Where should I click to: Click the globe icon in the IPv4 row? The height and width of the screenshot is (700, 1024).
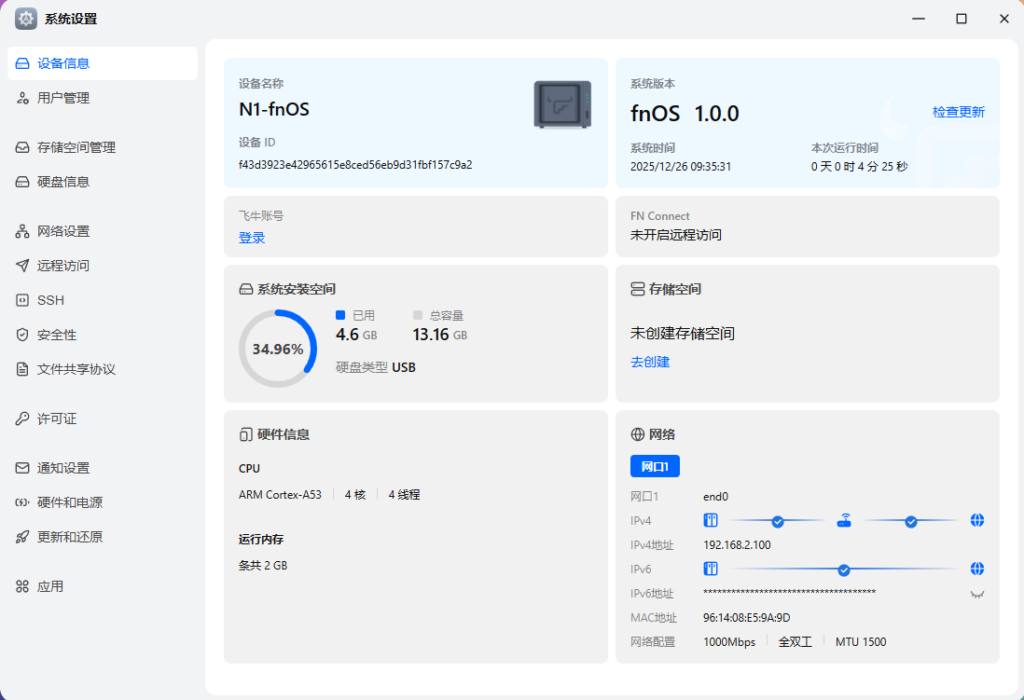tap(976, 520)
